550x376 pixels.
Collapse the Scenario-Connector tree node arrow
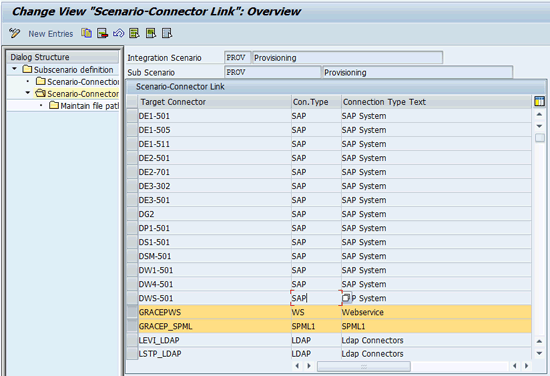tap(28, 93)
